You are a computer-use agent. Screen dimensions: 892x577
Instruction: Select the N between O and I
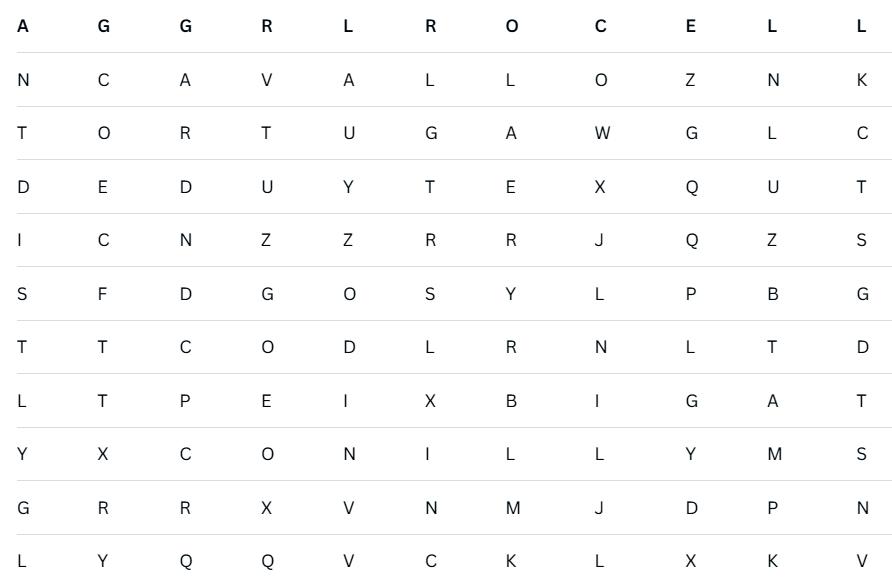(349, 455)
